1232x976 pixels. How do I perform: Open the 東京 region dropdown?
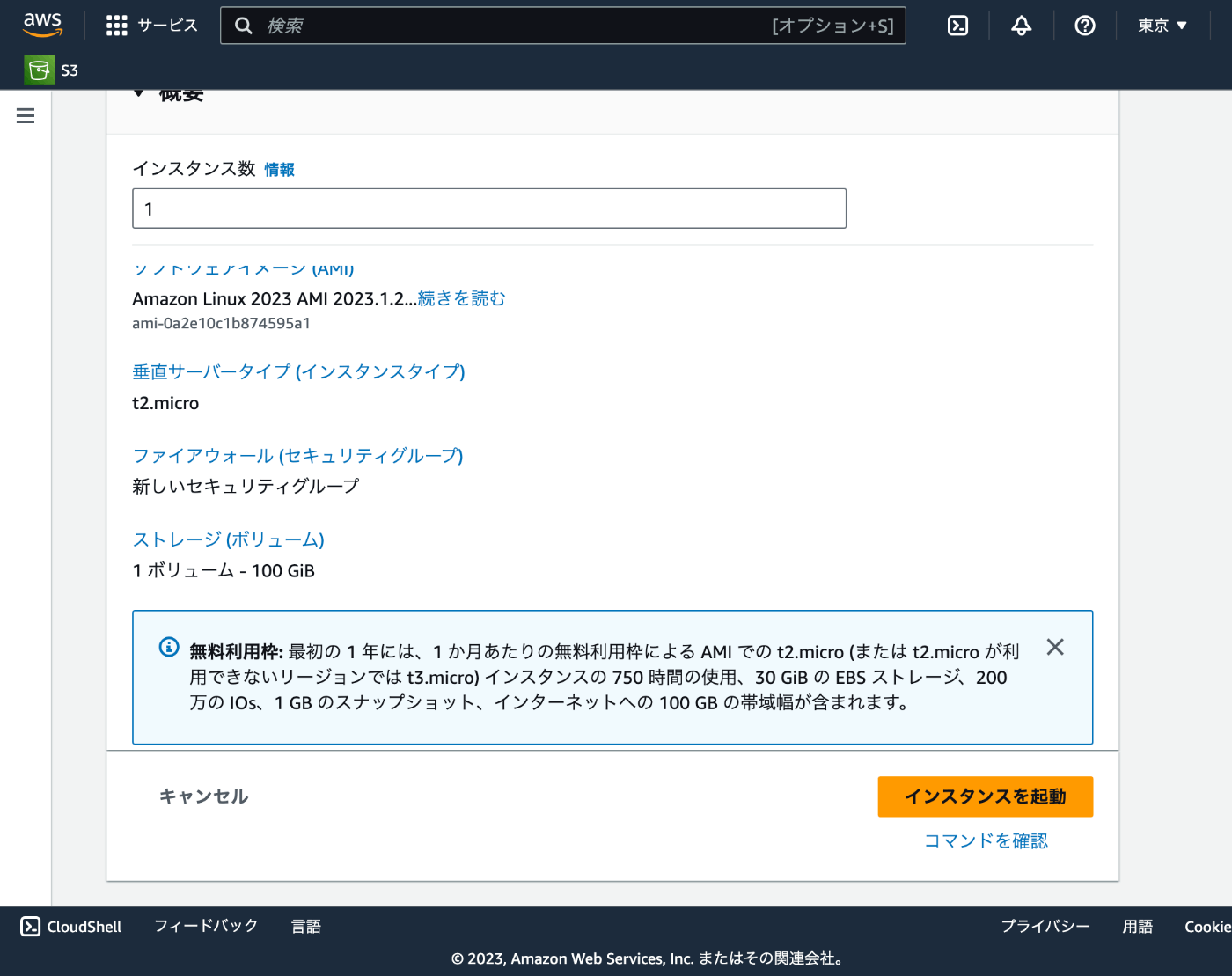1162,26
